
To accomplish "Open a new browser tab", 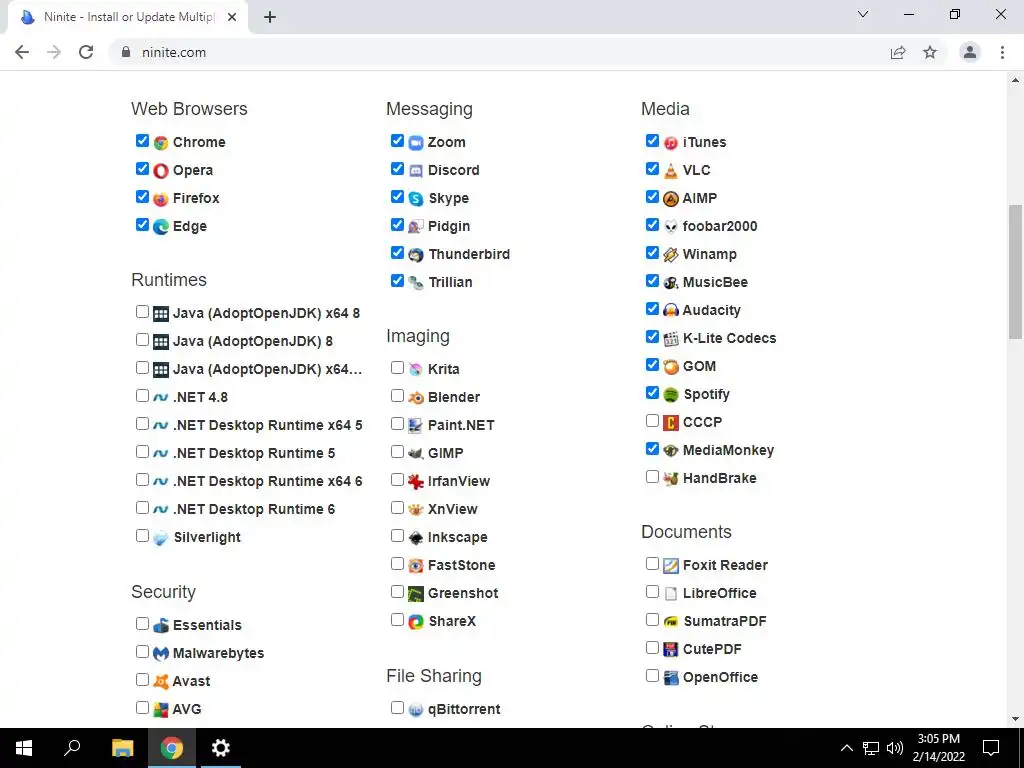I will pyautogui.click(x=270, y=18).
